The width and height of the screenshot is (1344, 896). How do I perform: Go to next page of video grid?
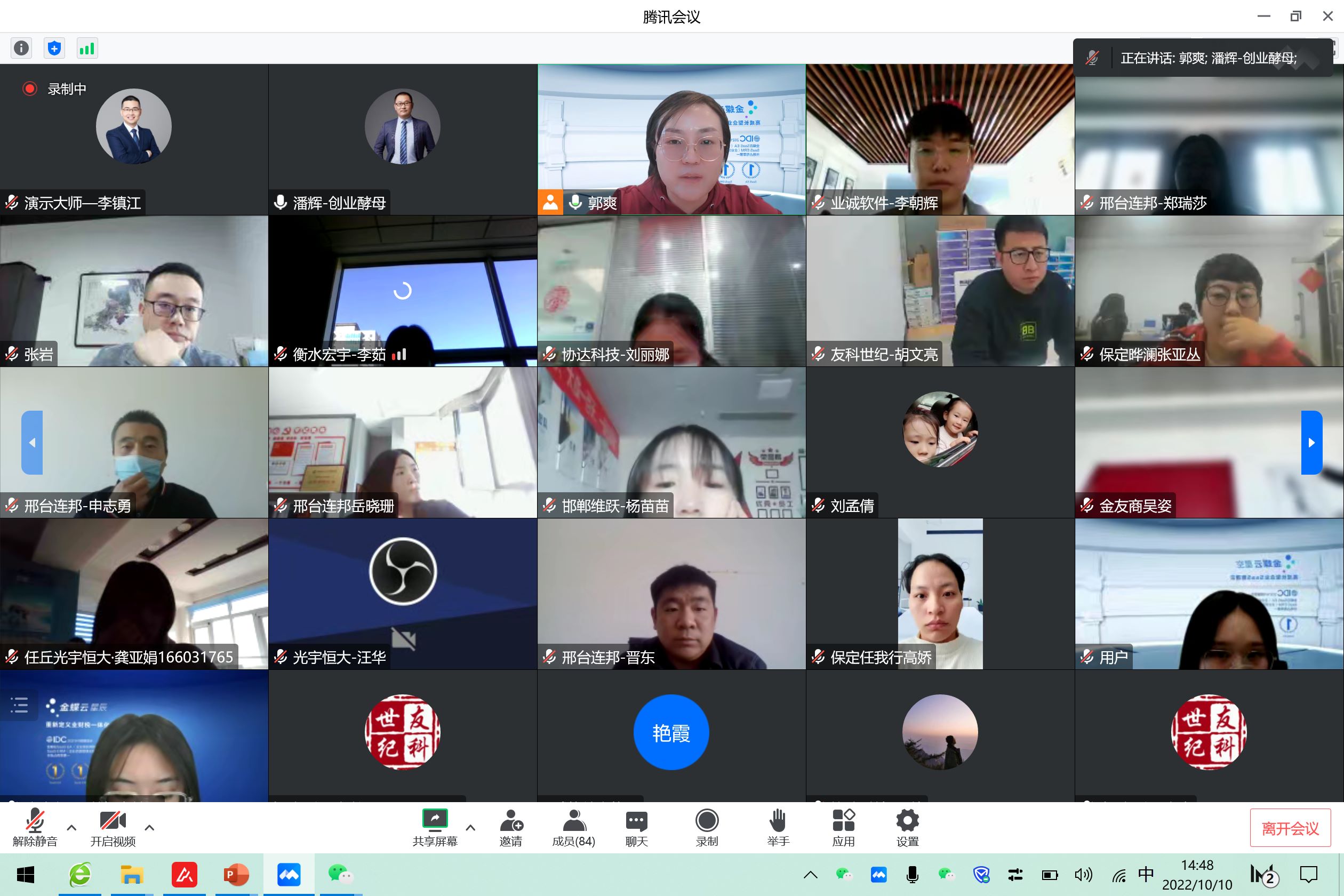pyautogui.click(x=1311, y=442)
